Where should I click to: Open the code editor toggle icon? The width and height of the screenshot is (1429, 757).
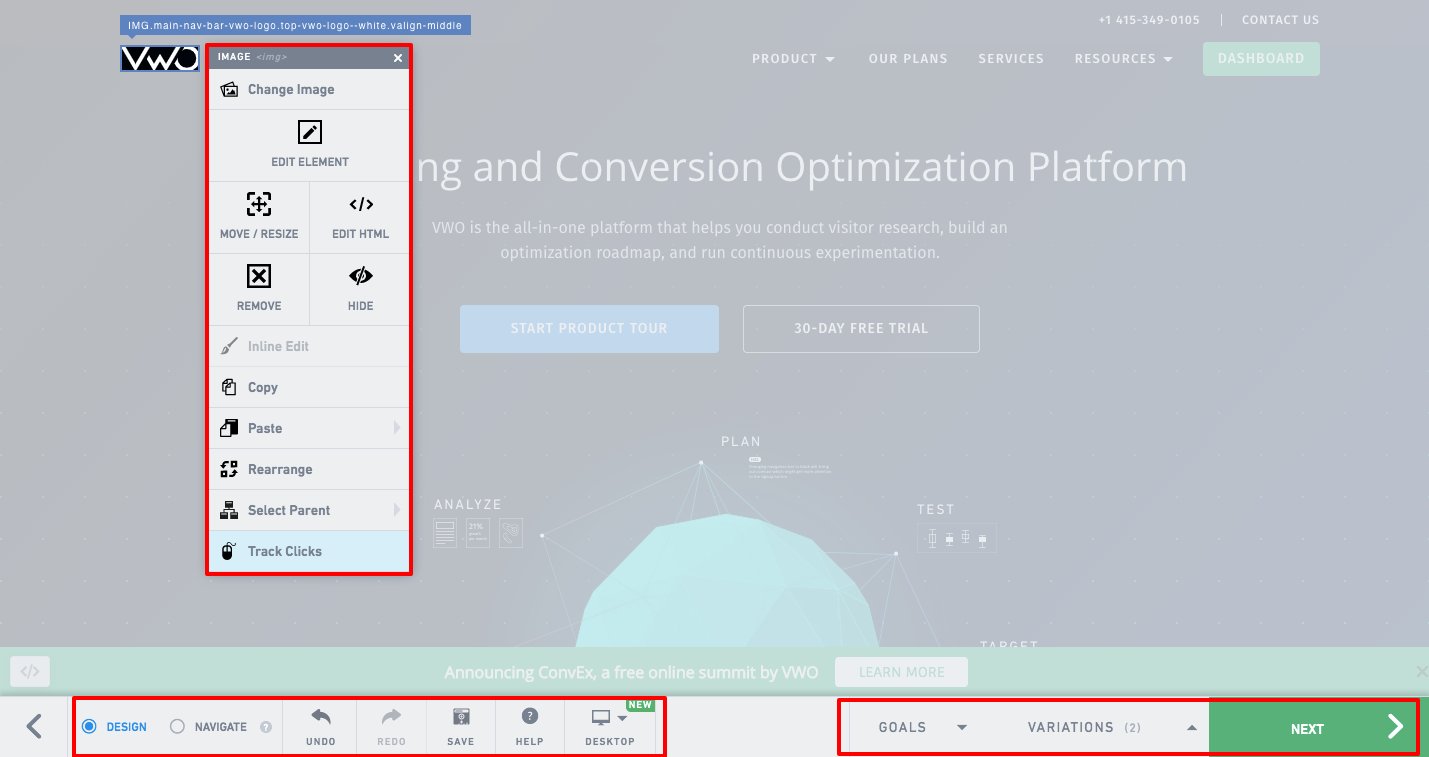point(30,672)
